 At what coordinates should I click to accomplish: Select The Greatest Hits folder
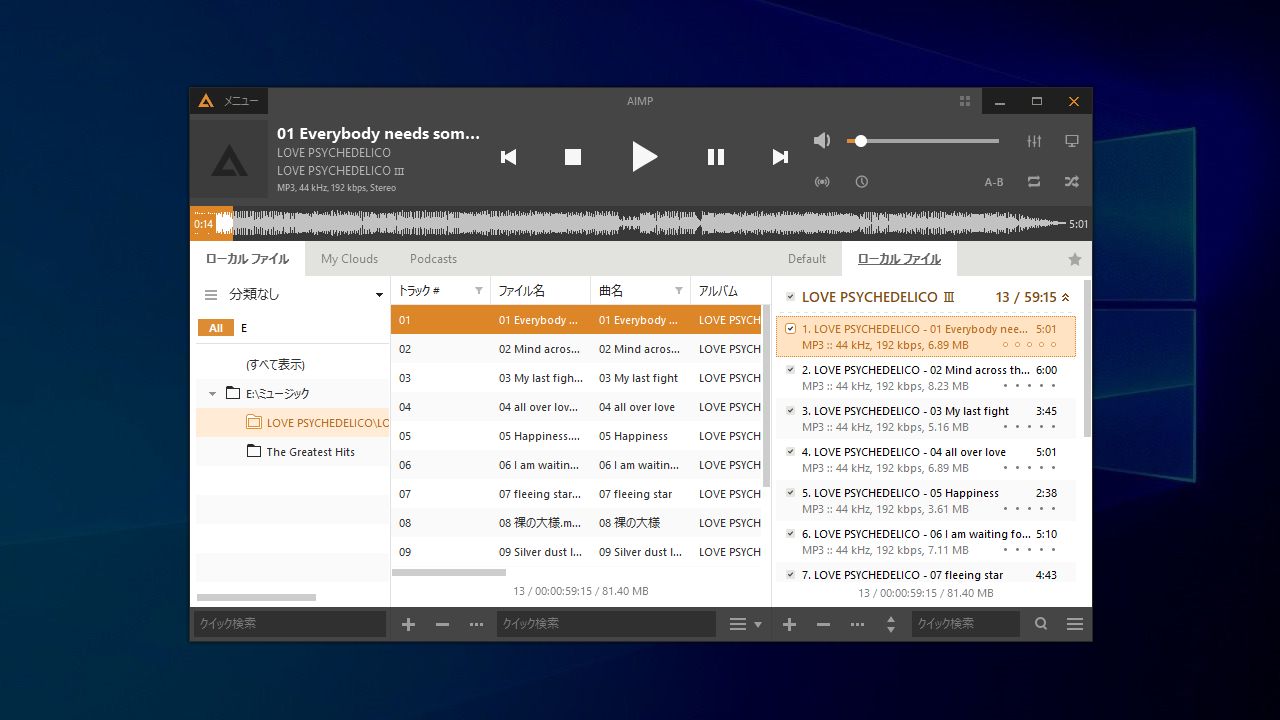pos(310,452)
